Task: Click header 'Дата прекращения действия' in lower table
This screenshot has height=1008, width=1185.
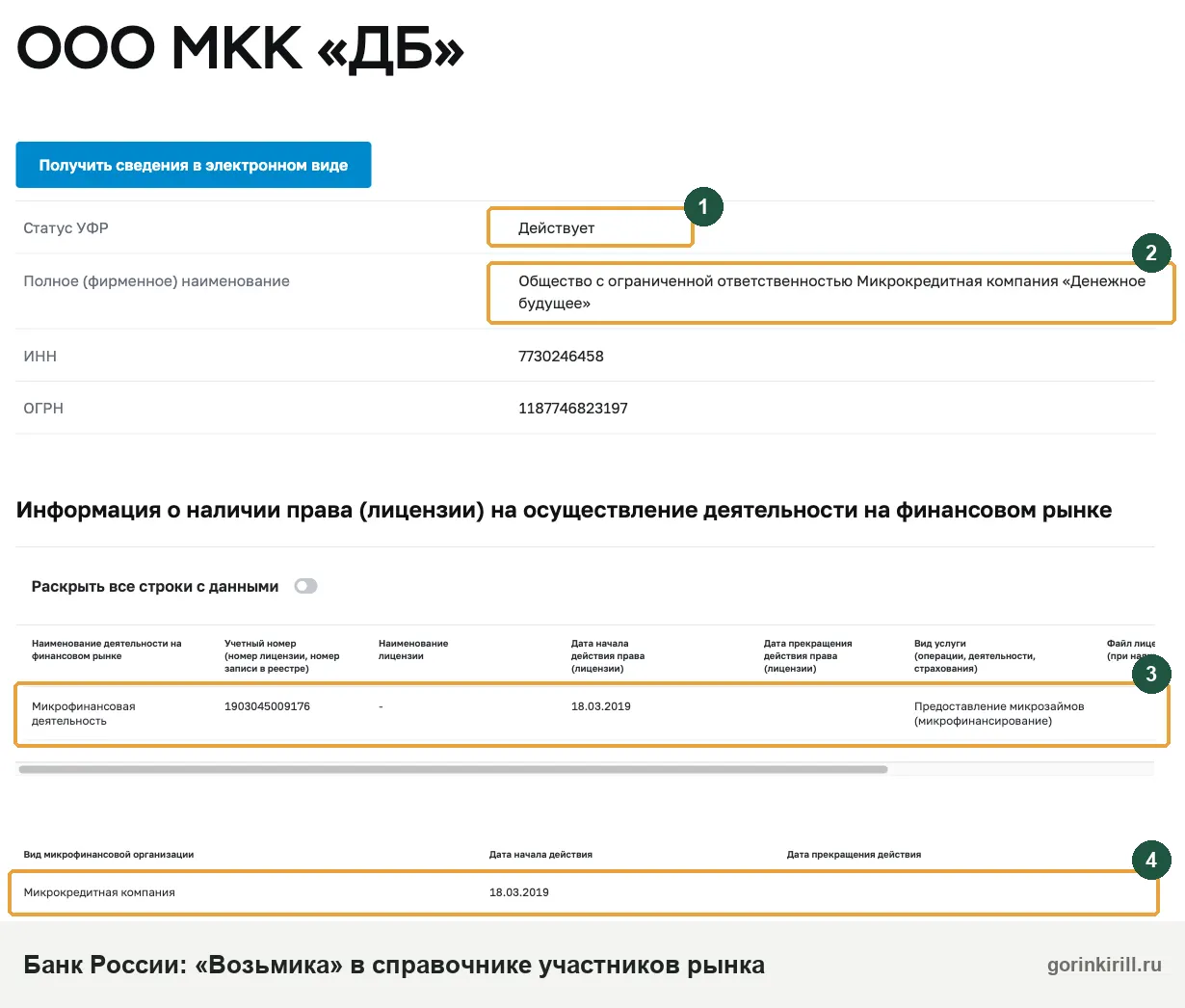Action: pos(854,855)
